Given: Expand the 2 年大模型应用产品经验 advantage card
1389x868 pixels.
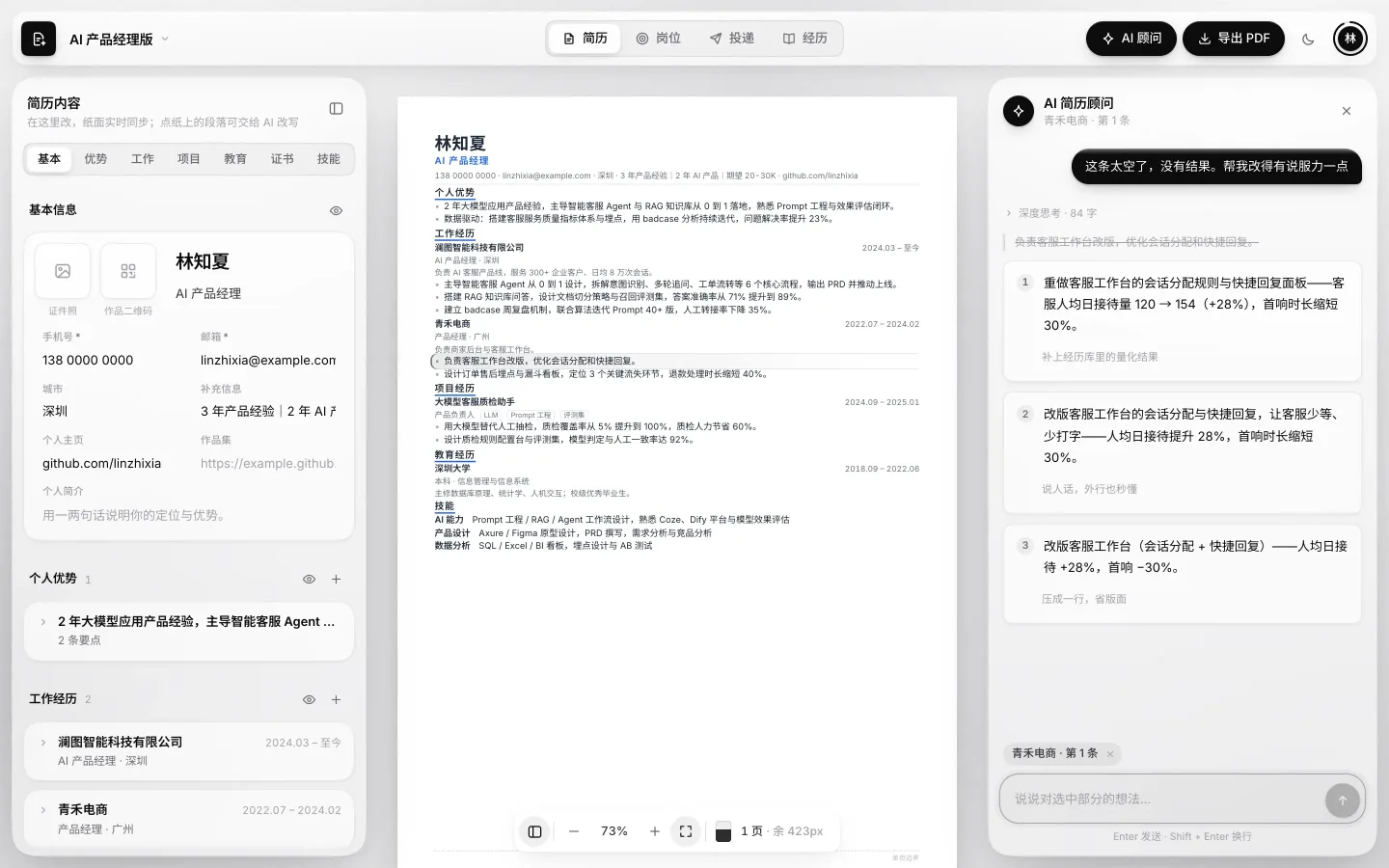Looking at the screenshot, I should click(x=189, y=631).
